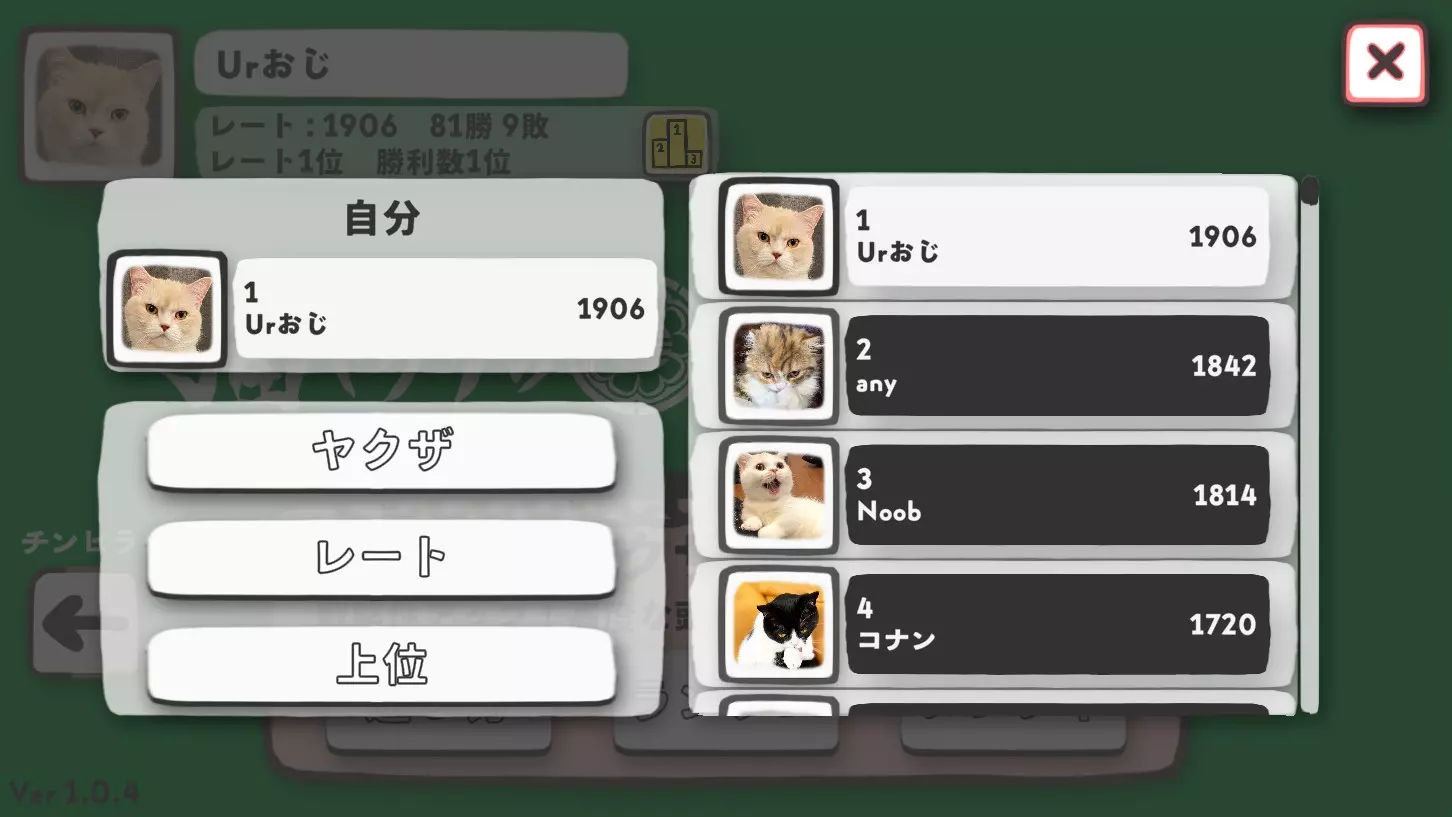
Task: Choose the 上位 ranking button
Action: point(381,666)
